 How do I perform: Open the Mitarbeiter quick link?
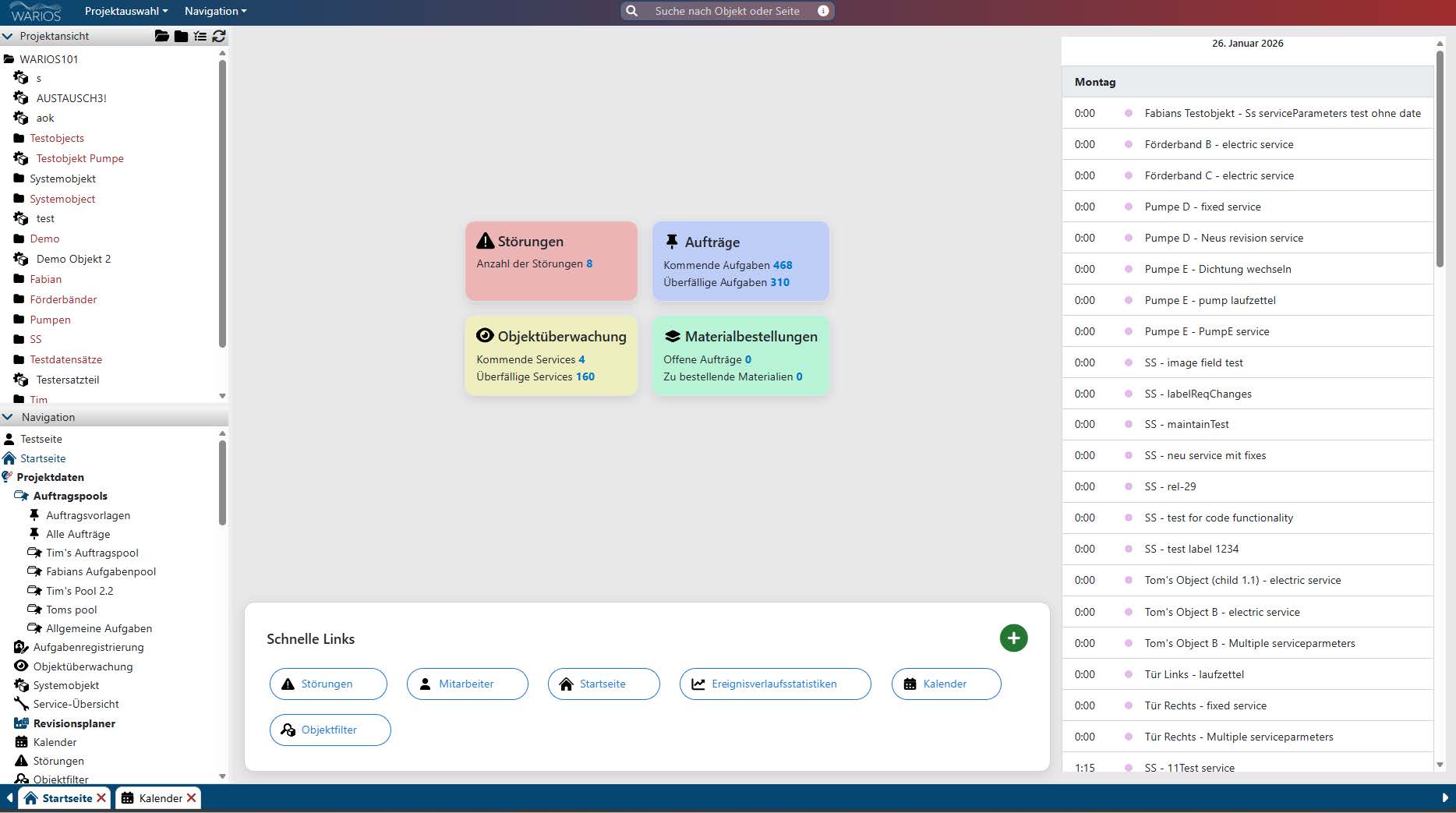click(466, 684)
